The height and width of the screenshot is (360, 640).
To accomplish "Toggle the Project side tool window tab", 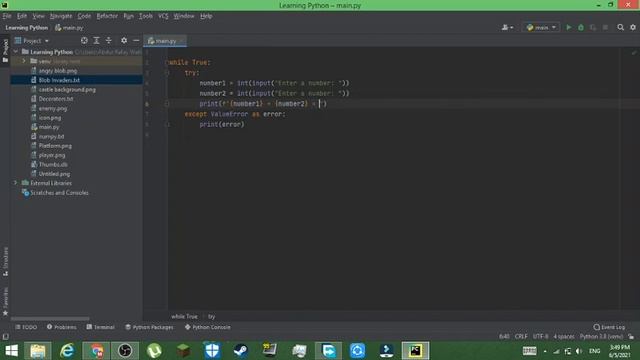I will click(x=5, y=51).
